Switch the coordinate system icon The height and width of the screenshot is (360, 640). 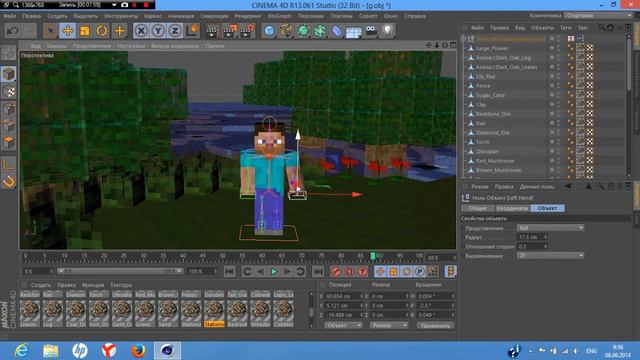click(x=192, y=31)
